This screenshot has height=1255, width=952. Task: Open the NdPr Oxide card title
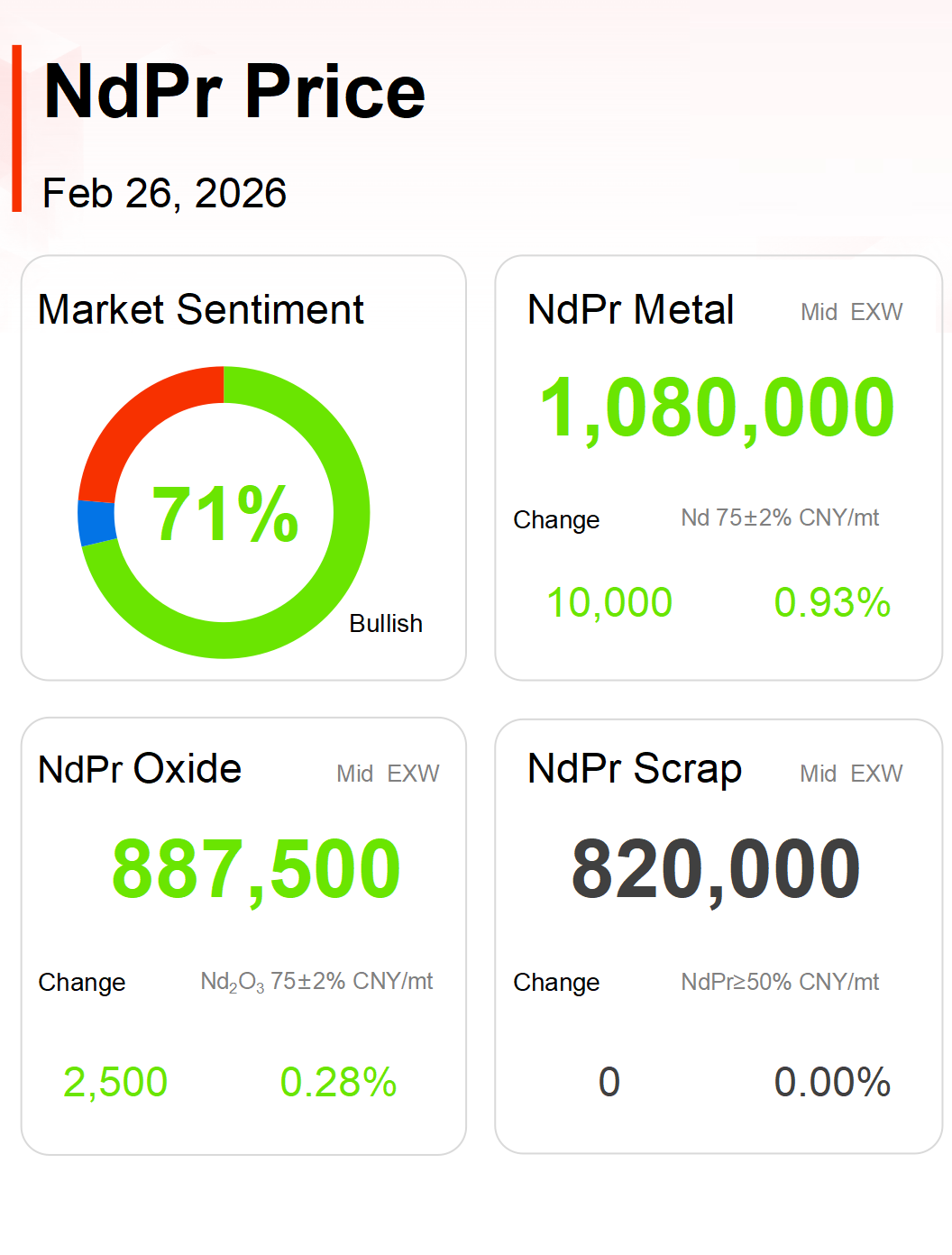click(x=140, y=770)
